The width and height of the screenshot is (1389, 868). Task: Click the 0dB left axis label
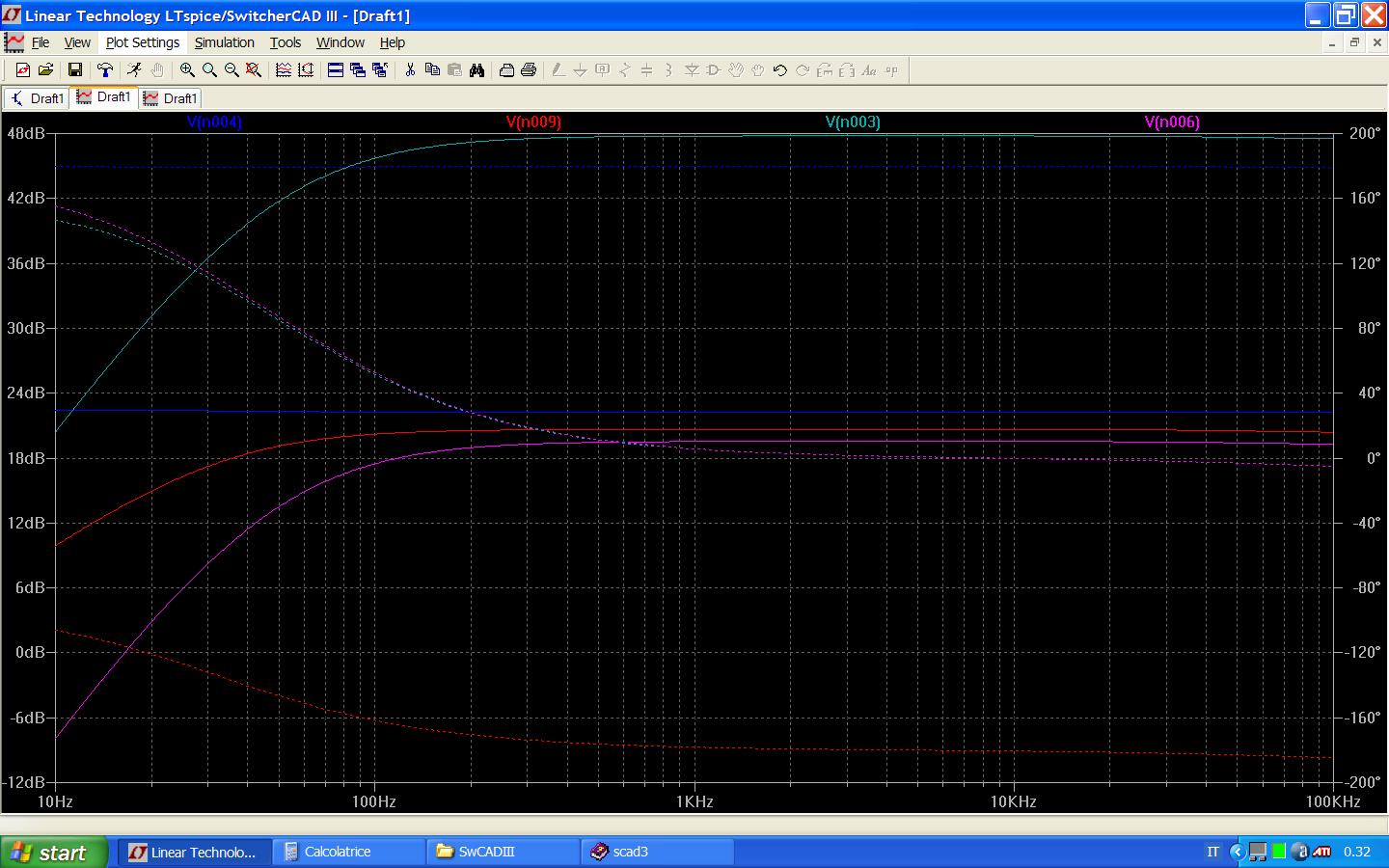pyautogui.click(x=30, y=652)
